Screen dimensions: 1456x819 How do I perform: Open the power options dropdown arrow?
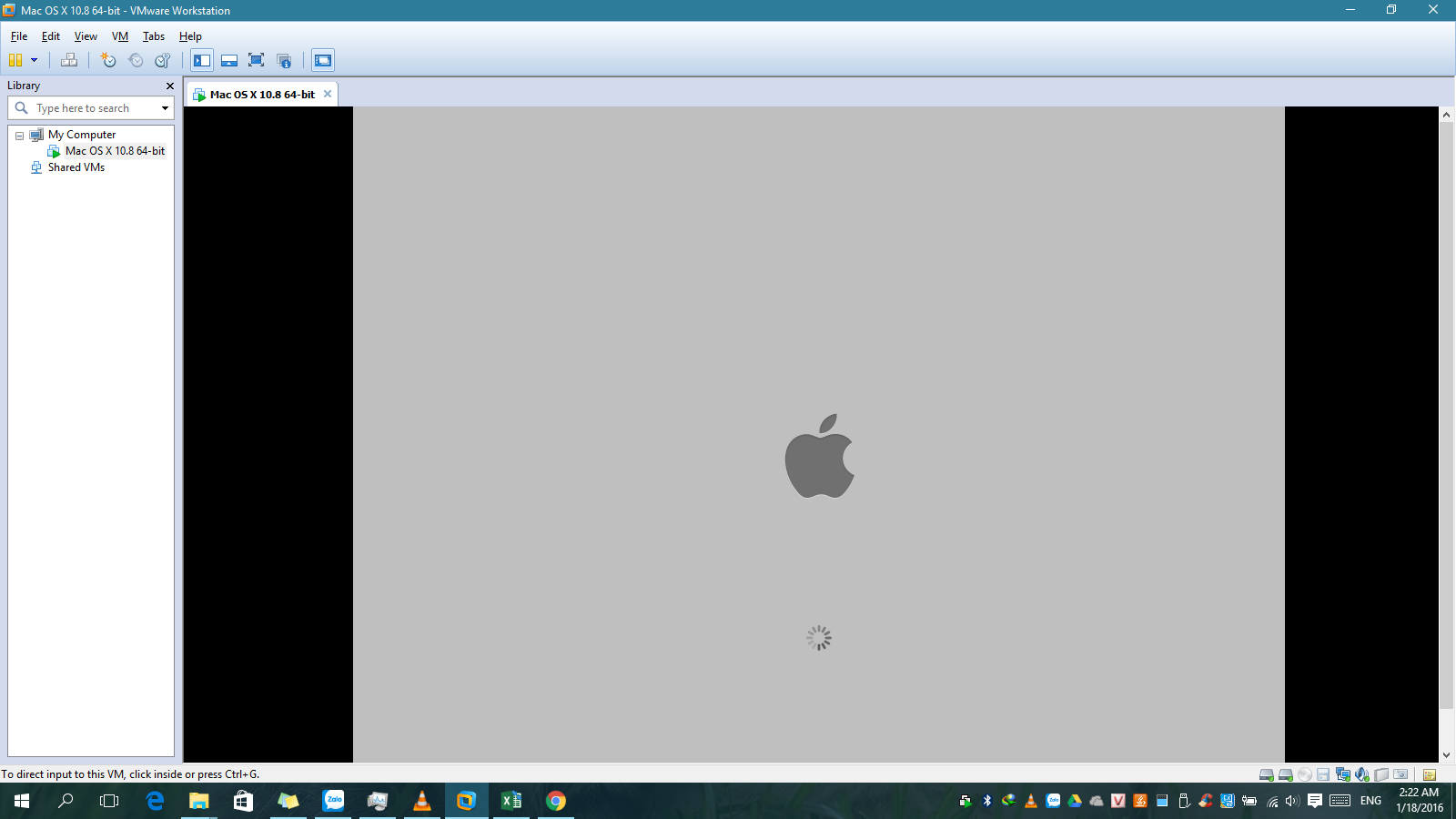point(35,60)
